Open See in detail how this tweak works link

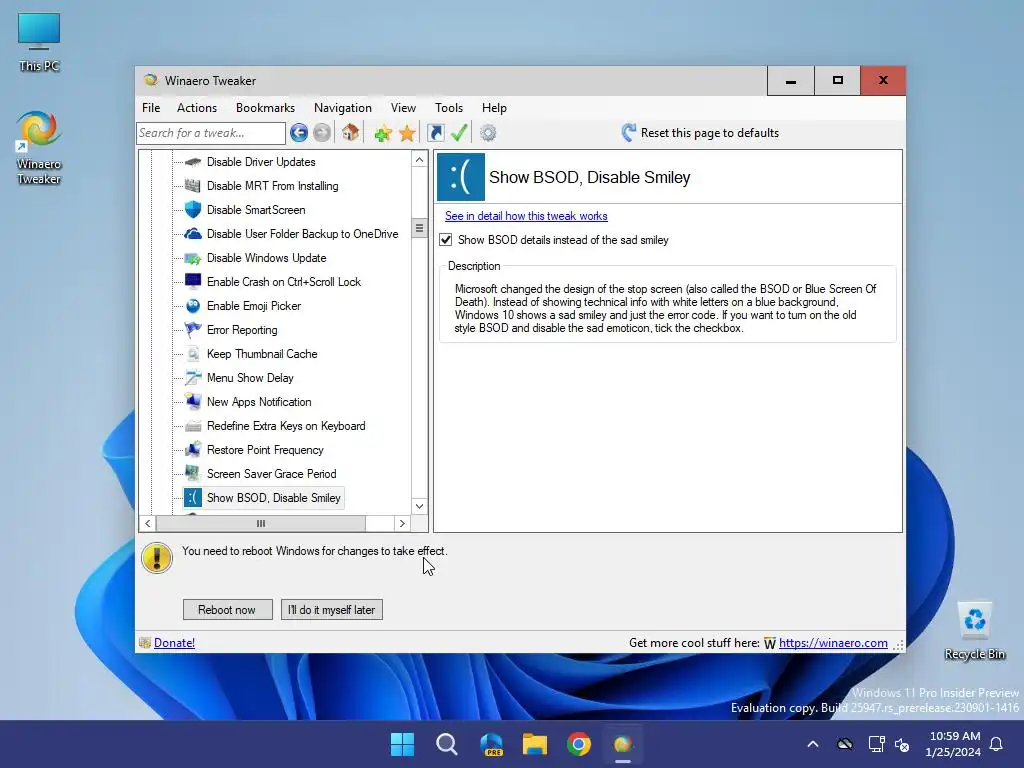pyautogui.click(x=526, y=216)
